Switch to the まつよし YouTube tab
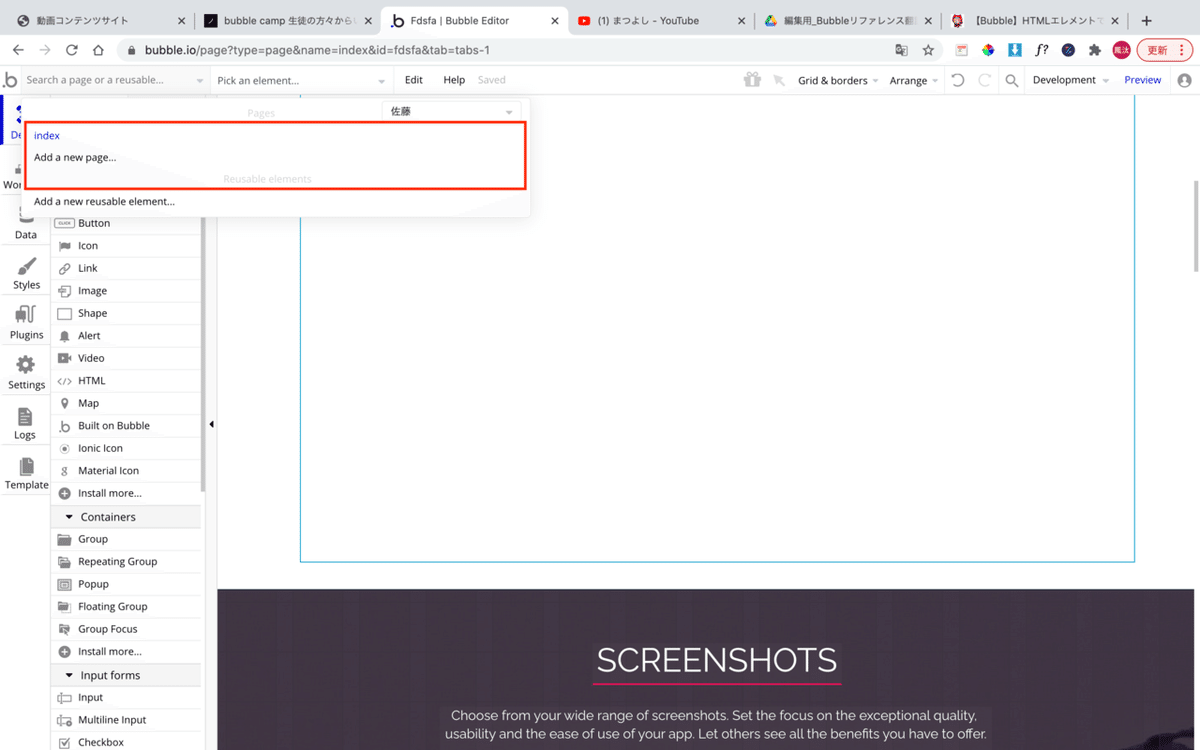1200x750 pixels. click(x=660, y=20)
